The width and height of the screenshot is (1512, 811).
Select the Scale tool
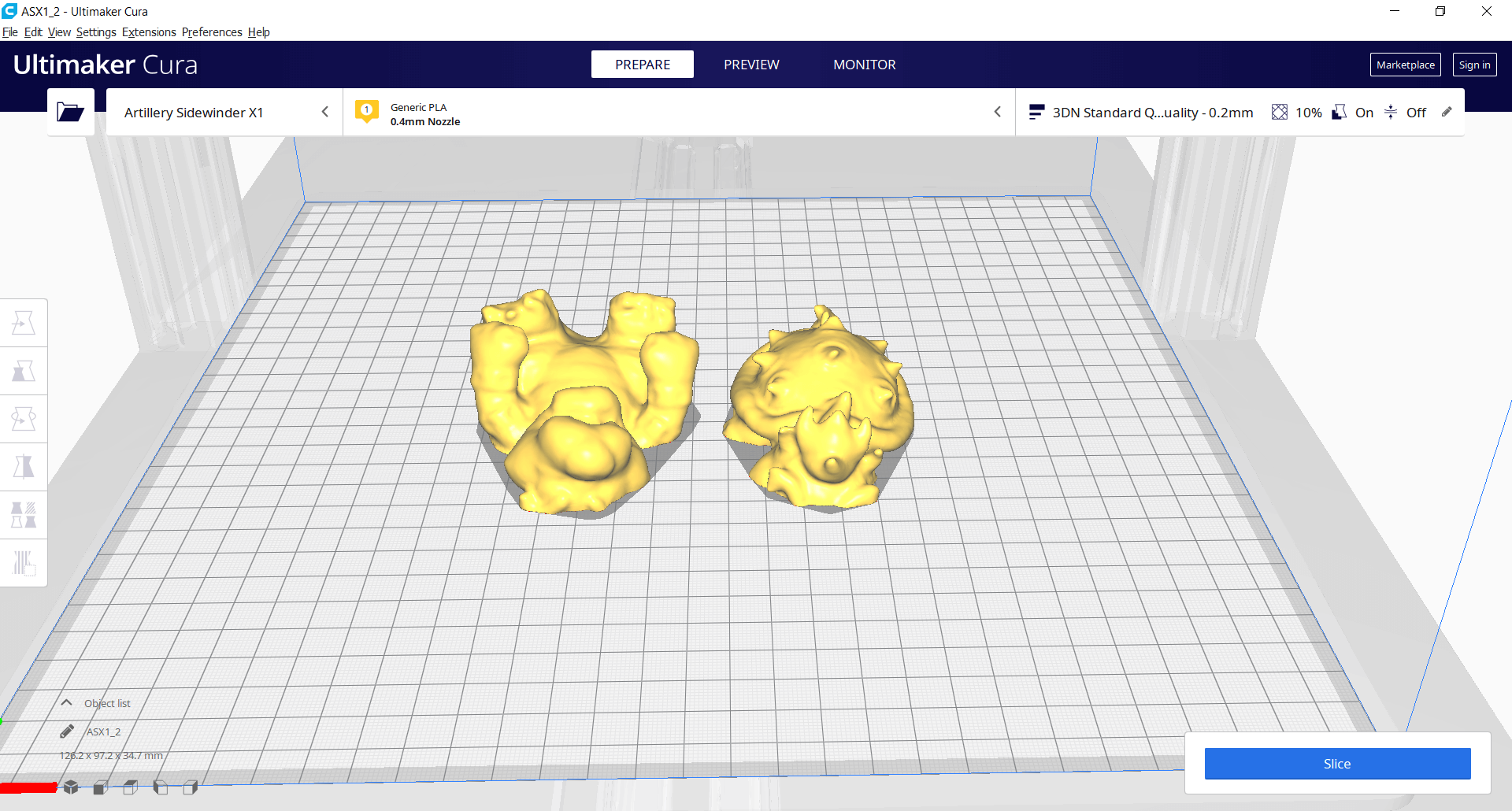point(24,371)
